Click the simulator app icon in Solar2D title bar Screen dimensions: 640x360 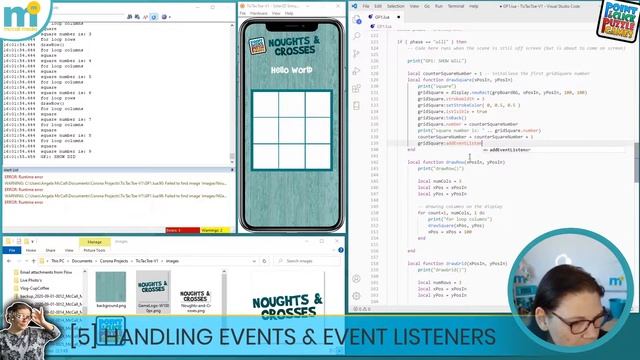click(x=242, y=6)
